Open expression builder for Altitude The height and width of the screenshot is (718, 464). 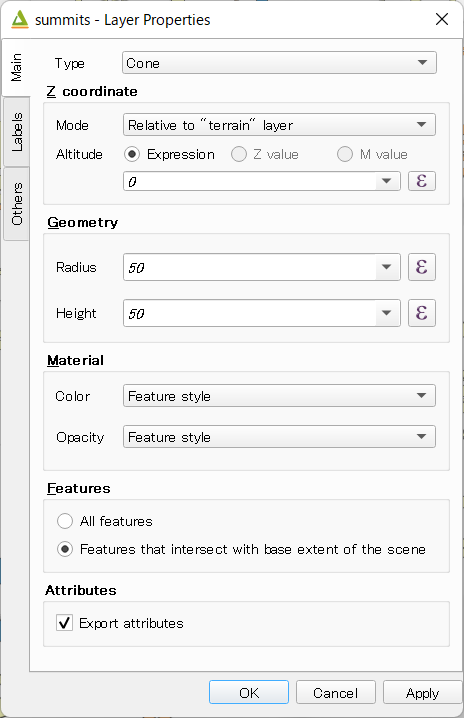pos(421,181)
